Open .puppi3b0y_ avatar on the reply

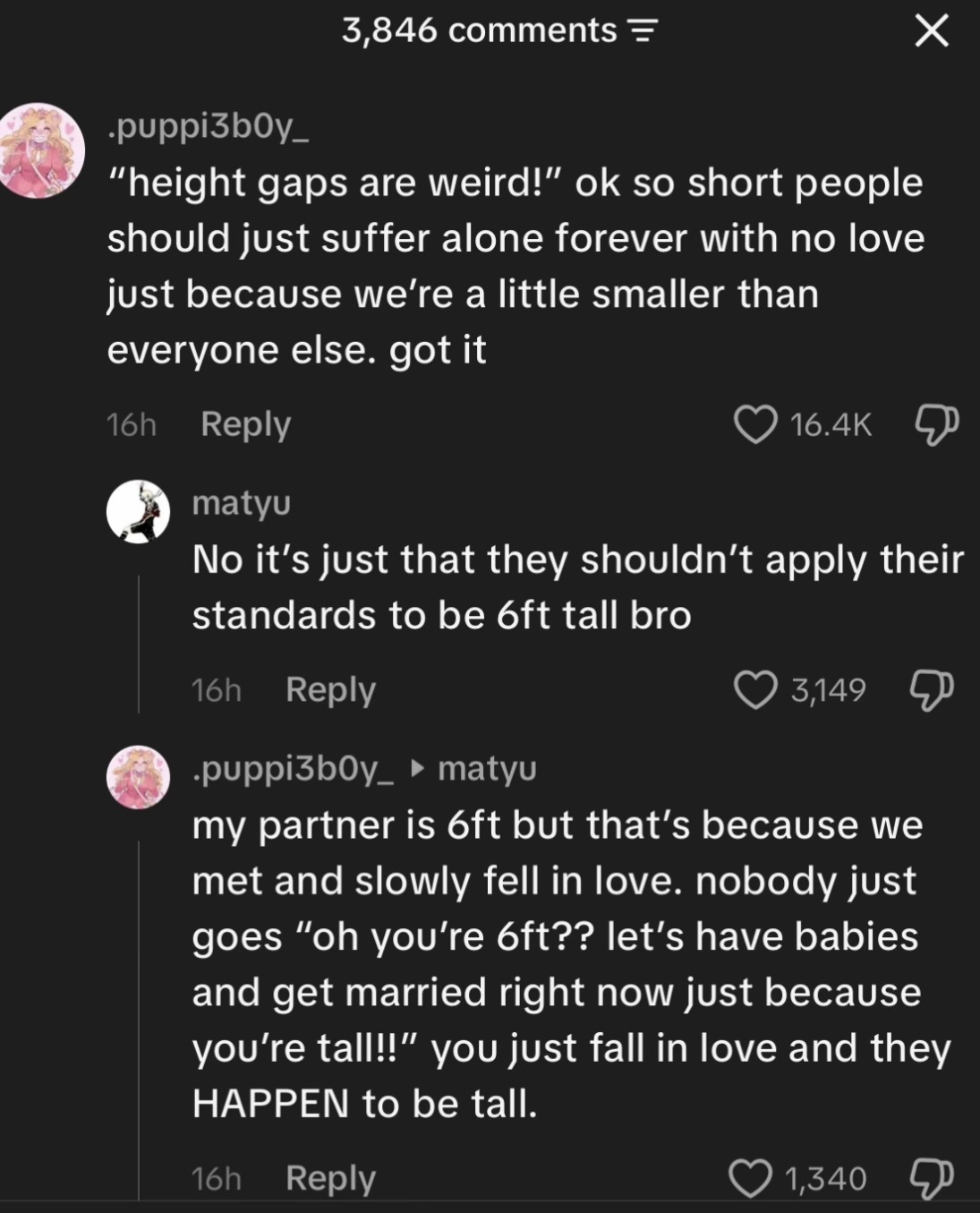click(x=138, y=777)
